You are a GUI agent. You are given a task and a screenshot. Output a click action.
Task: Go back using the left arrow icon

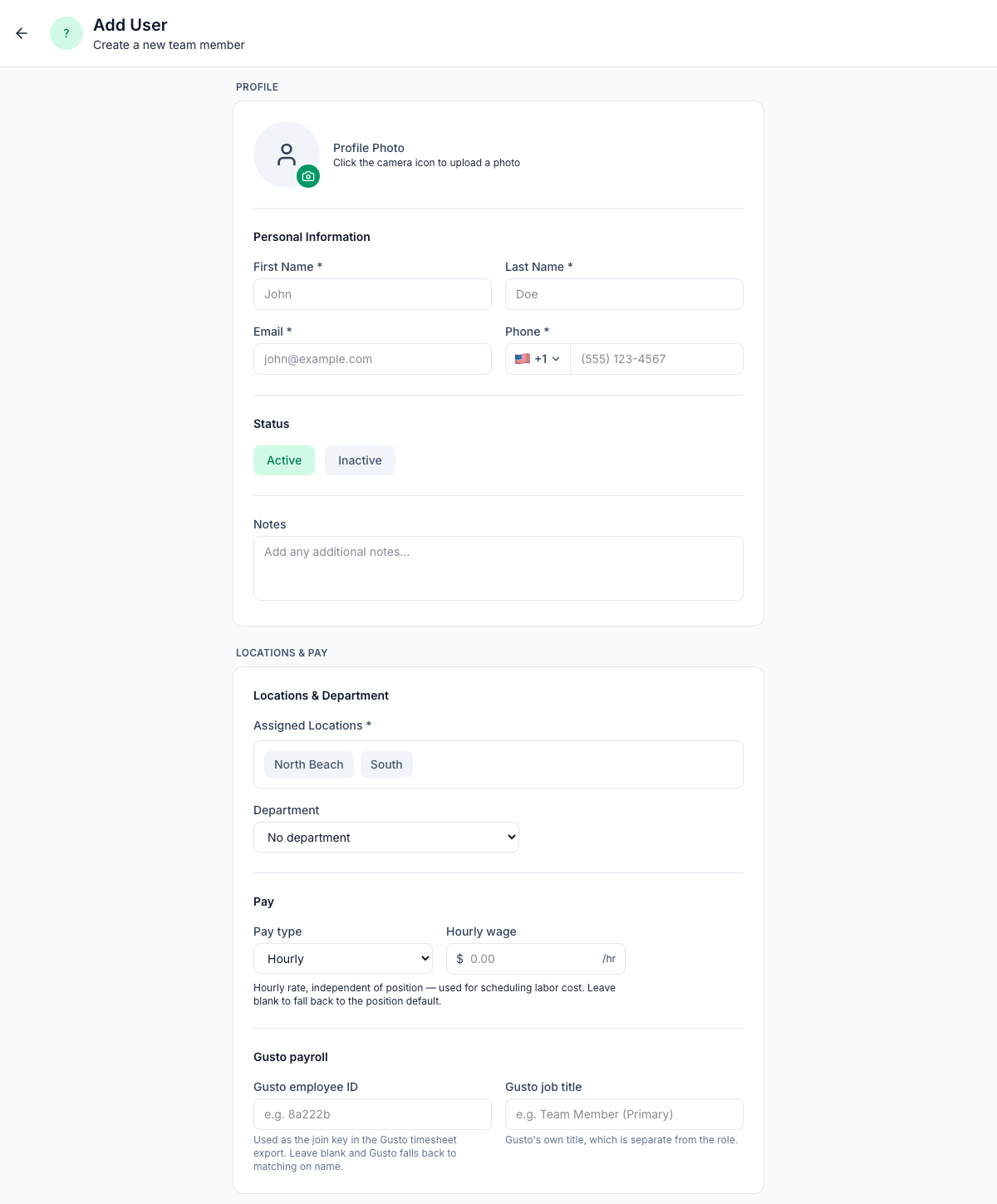coord(22,33)
